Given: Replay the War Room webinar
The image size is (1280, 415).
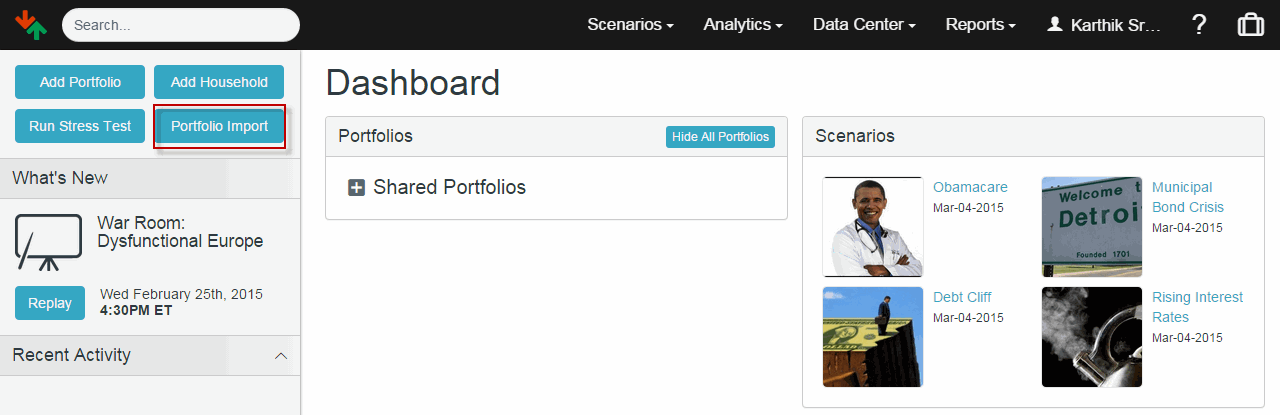Looking at the screenshot, I should (x=50, y=303).
